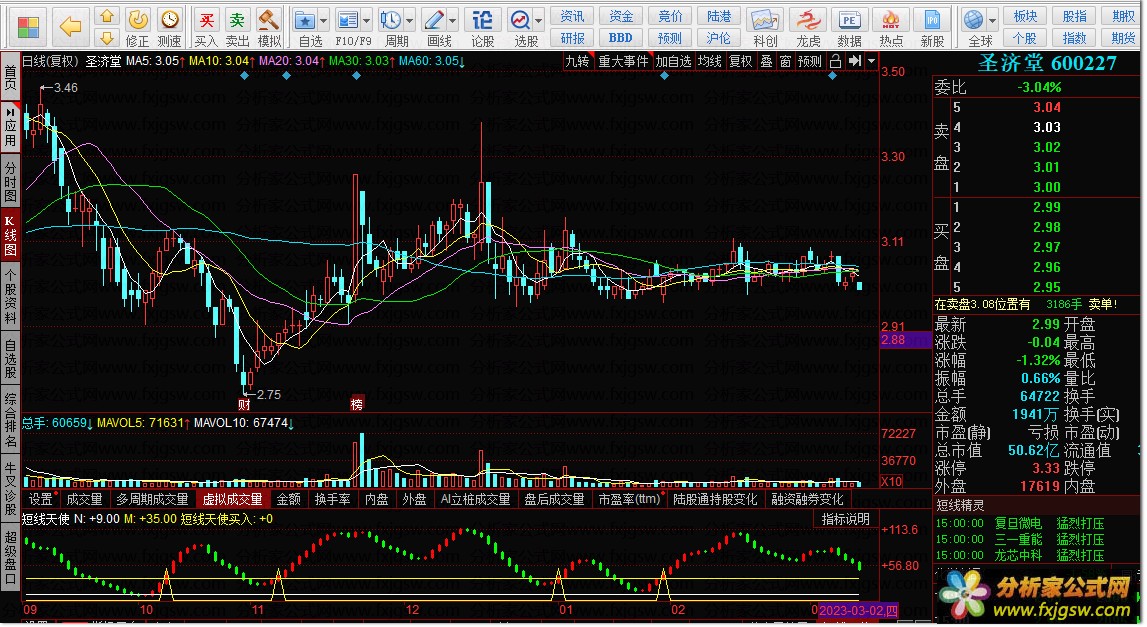The width and height of the screenshot is (1147, 627).
Task: Click the 卖出 sell icon
Action: click(x=237, y=20)
